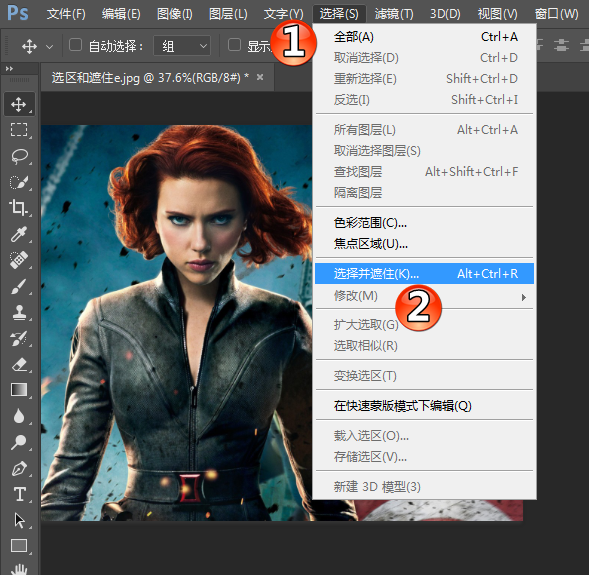
Task: Open the 滤镜(T) menu
Action: 394,14
